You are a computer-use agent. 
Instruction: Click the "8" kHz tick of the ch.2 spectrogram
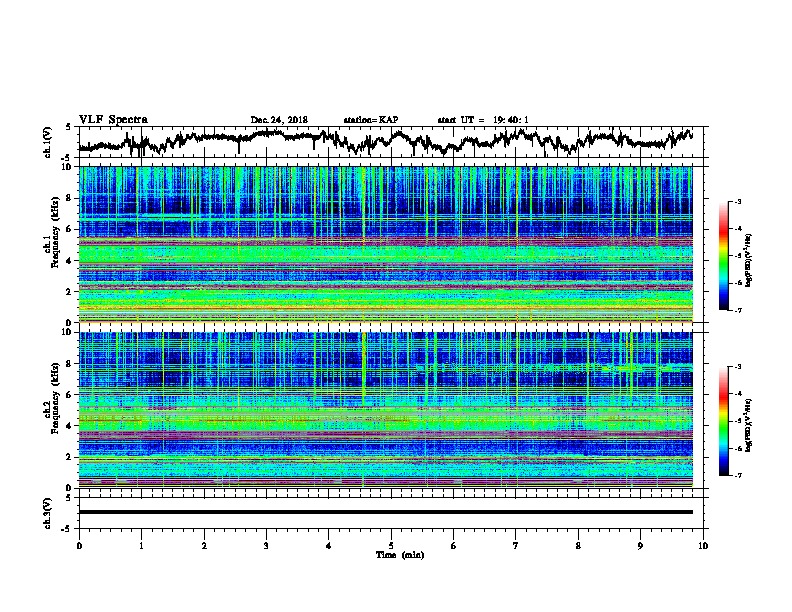point(70,363)
